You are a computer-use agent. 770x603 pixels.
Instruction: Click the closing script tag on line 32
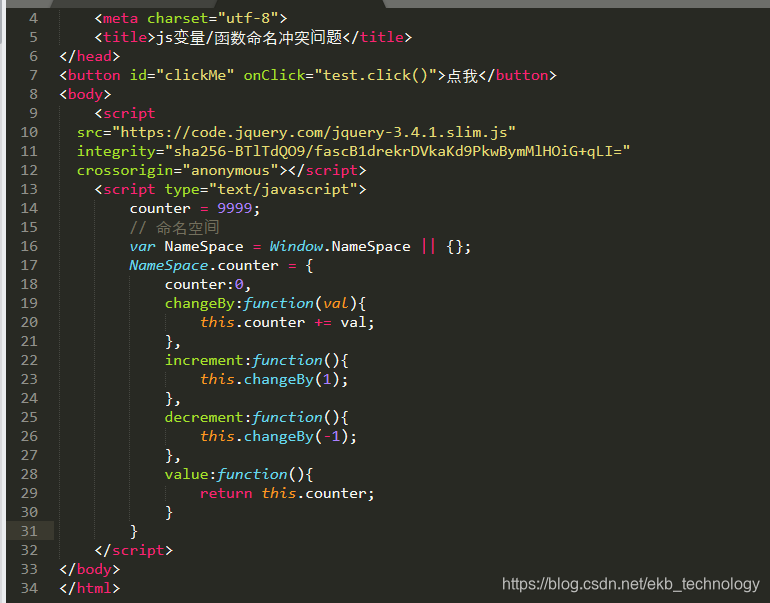134,550
